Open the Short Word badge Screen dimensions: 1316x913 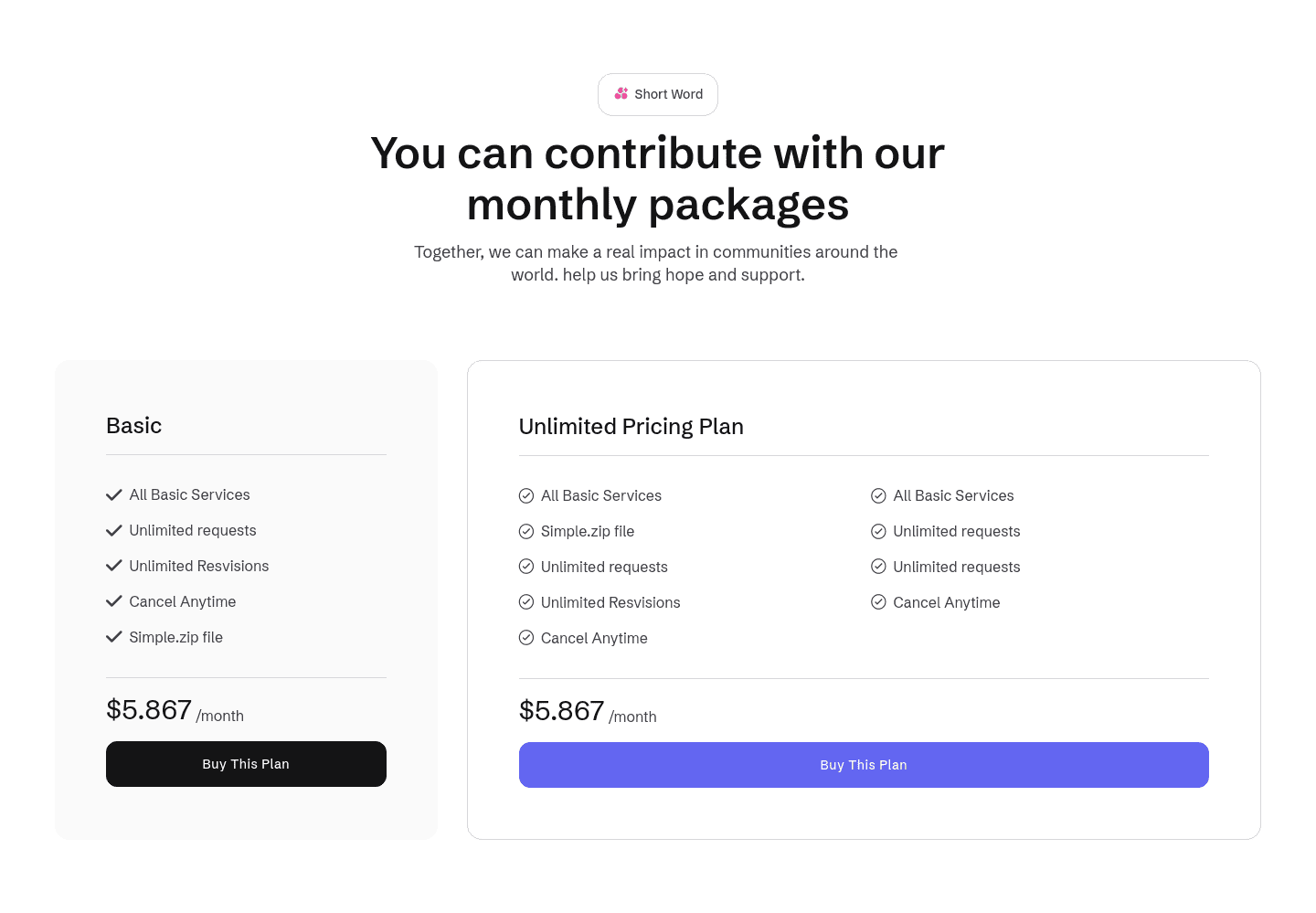[658, 94]
